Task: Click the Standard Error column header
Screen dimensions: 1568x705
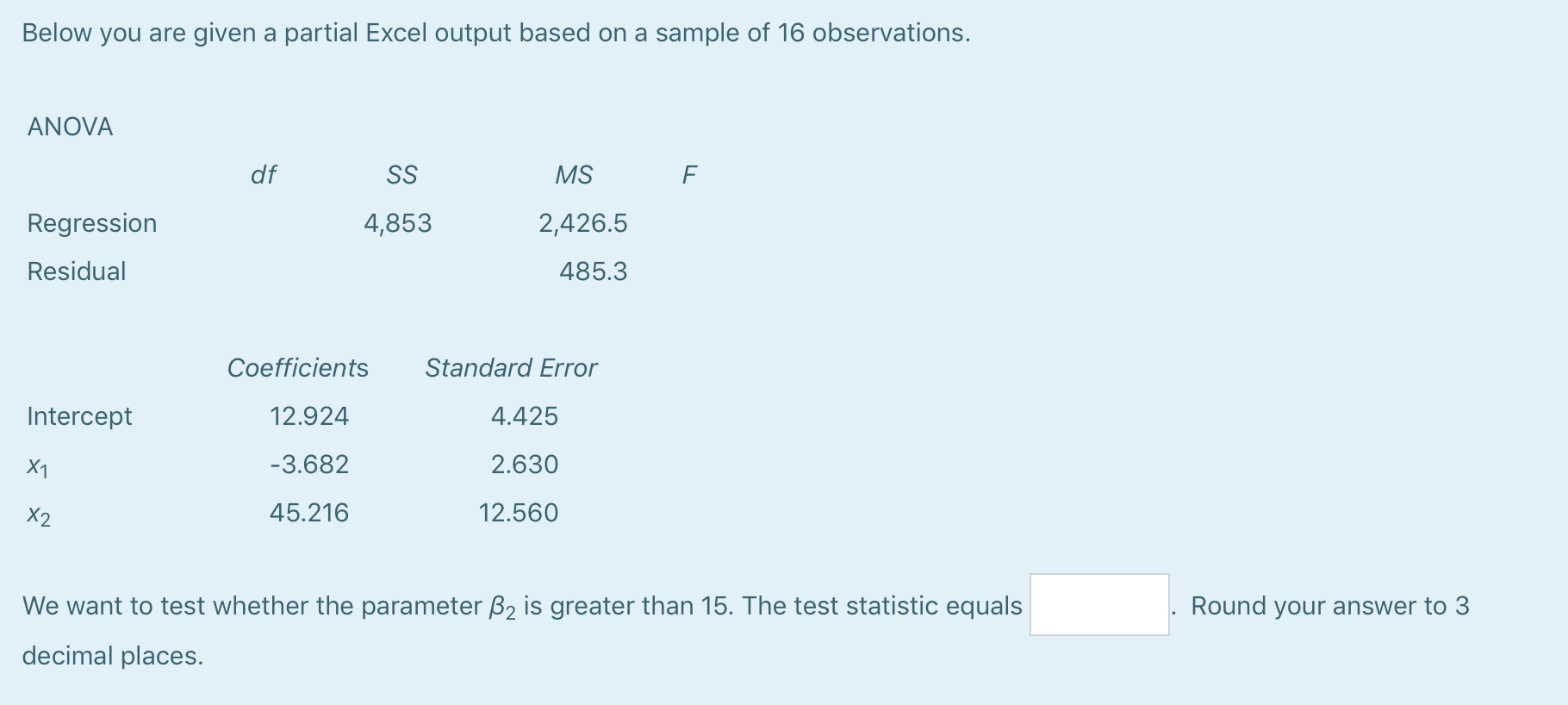Action: [510, 368]
